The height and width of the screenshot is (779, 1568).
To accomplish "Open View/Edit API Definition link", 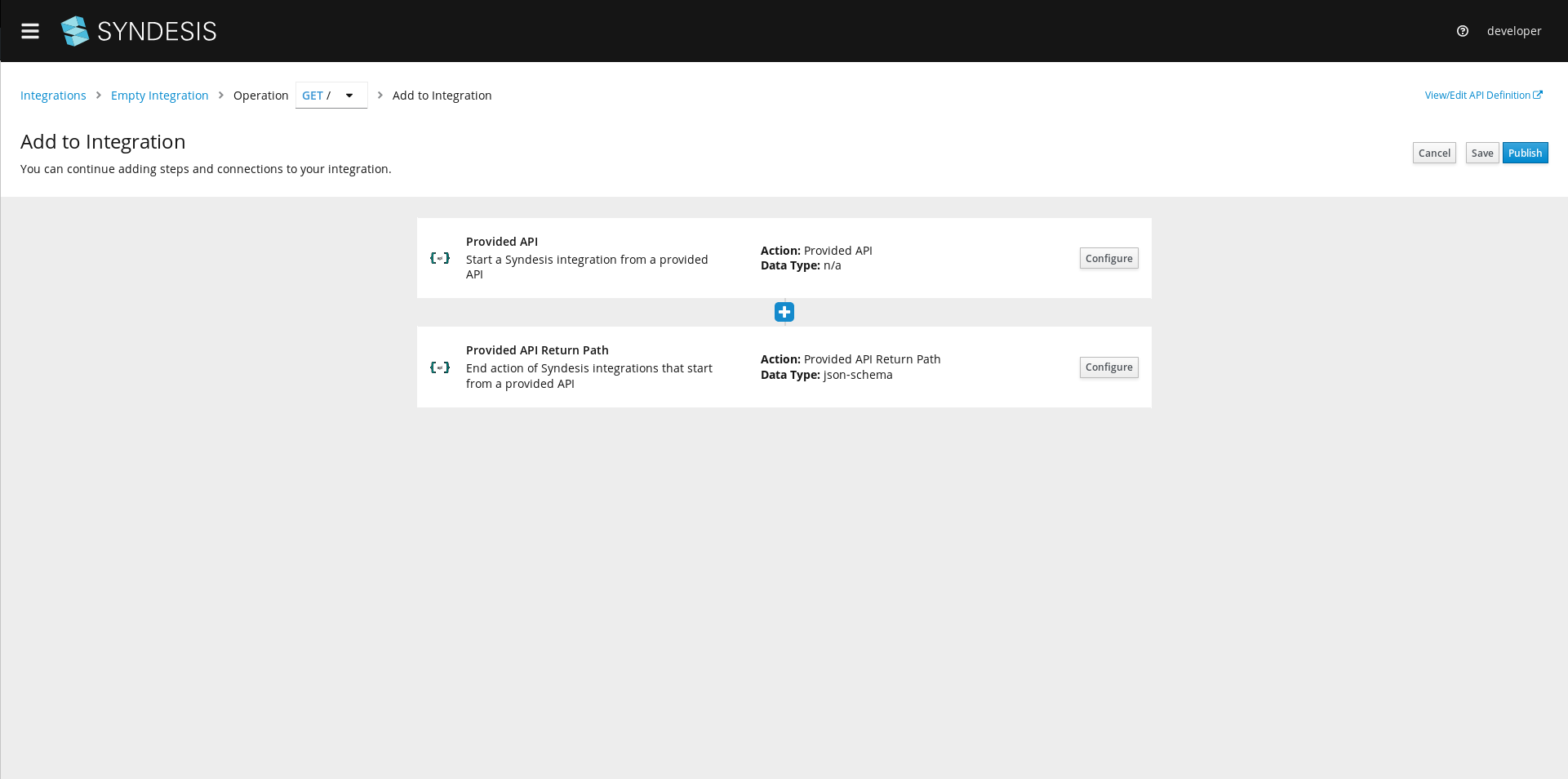I will click(x=1483, y=96).
